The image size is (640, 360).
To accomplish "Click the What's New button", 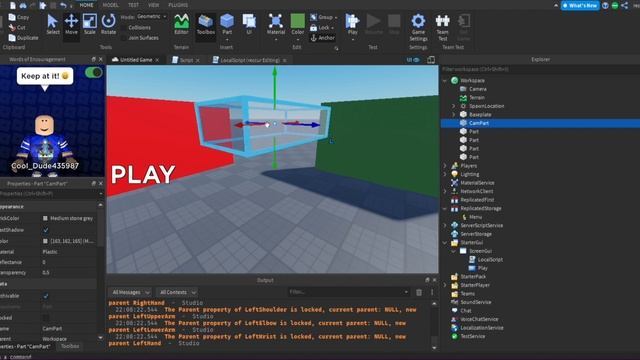I will point(580,5).
